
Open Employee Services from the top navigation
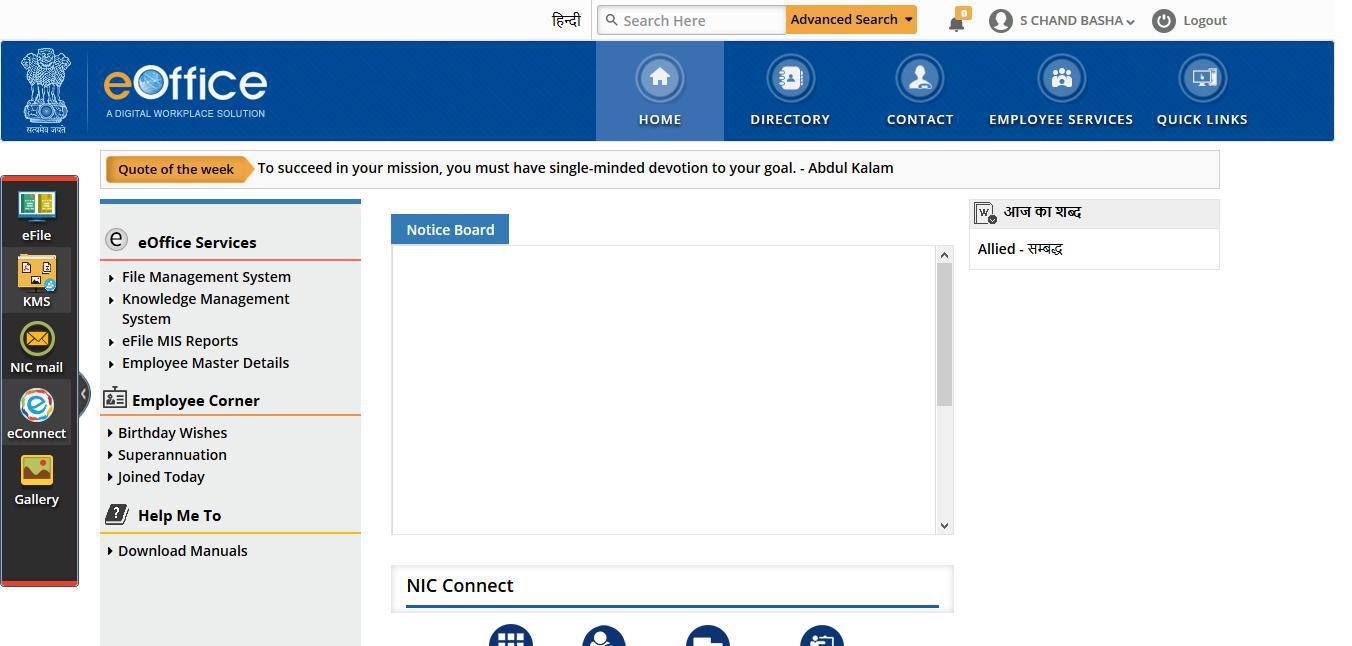[1061, 90]
